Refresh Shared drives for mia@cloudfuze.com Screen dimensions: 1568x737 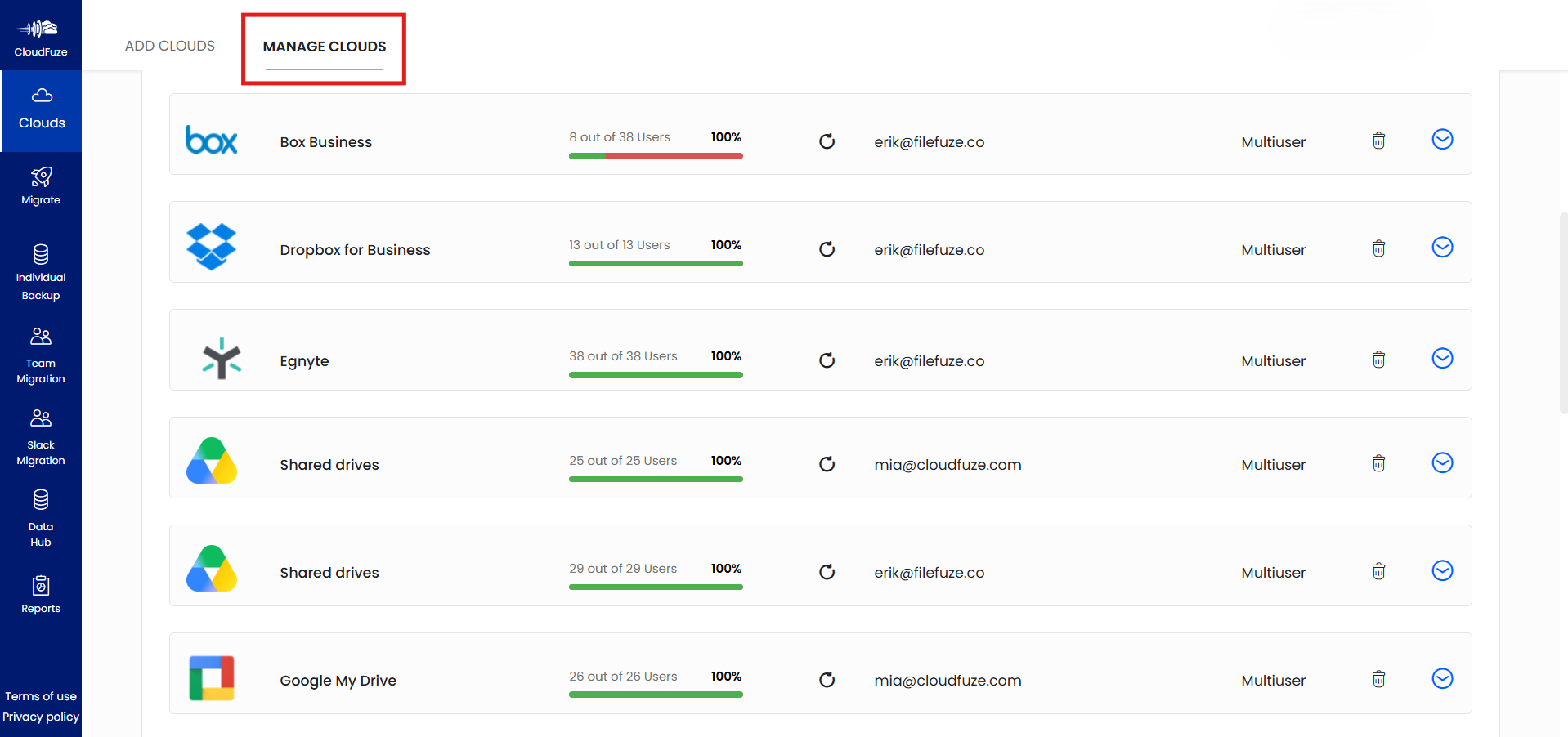827,464
